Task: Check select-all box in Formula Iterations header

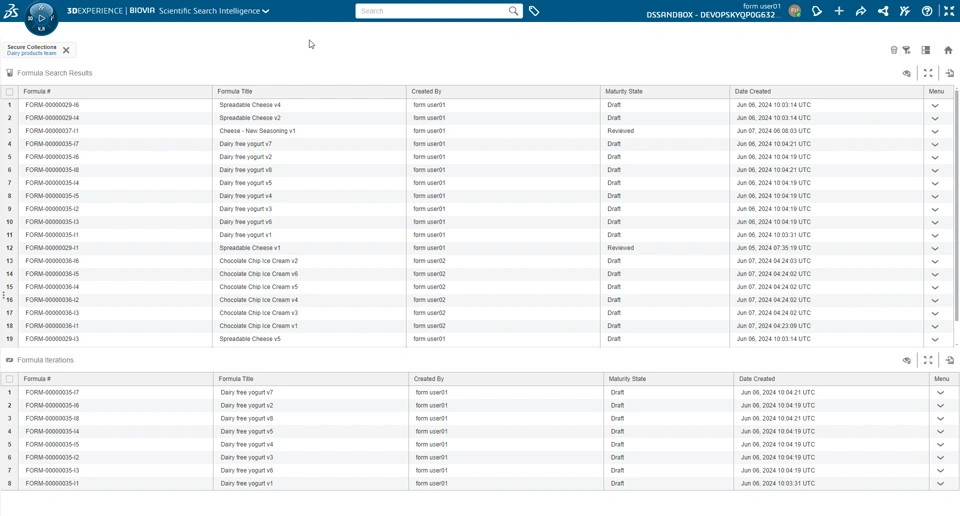Action: 9,379
